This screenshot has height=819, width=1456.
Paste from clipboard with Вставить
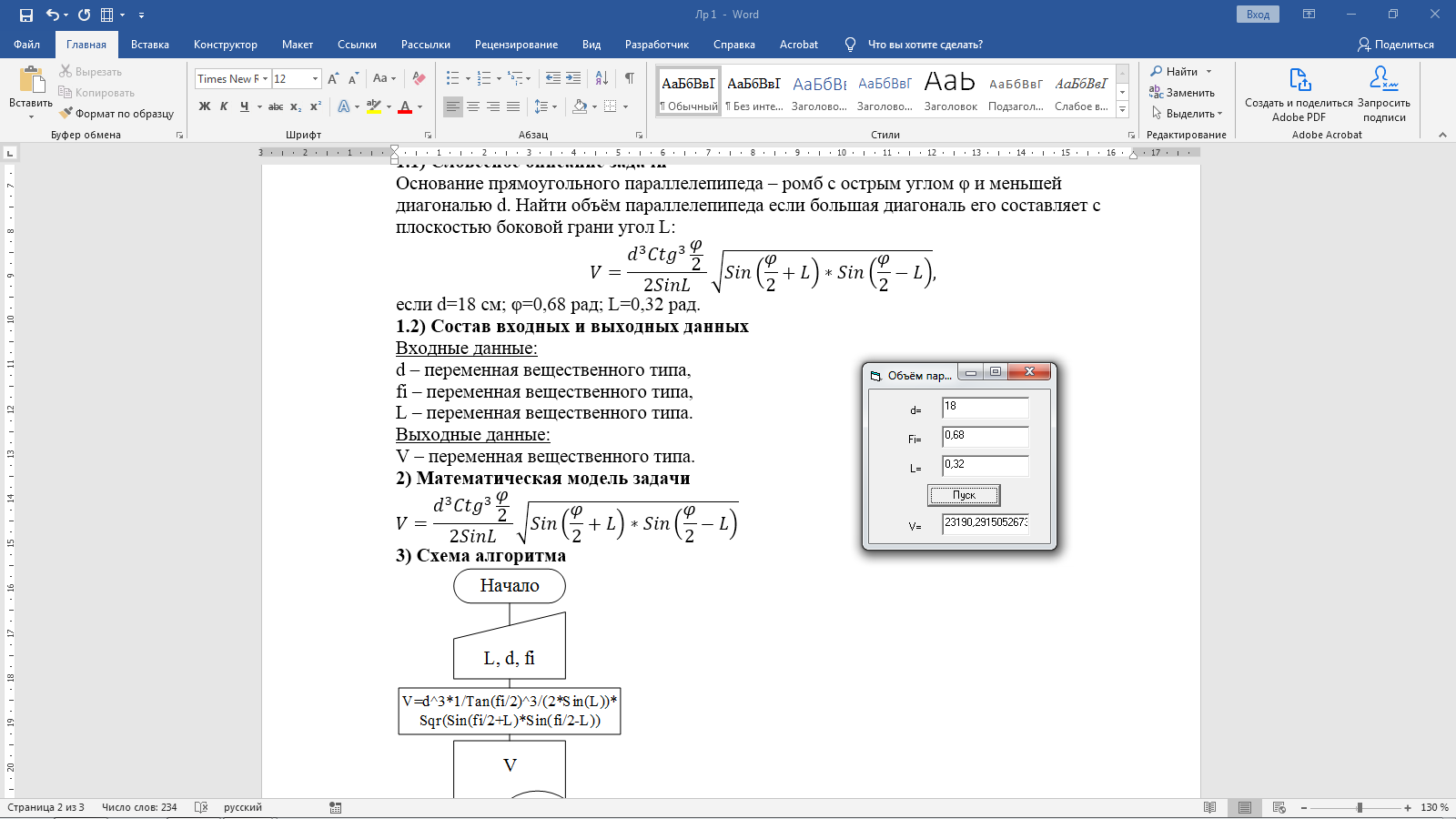point(31,92)
